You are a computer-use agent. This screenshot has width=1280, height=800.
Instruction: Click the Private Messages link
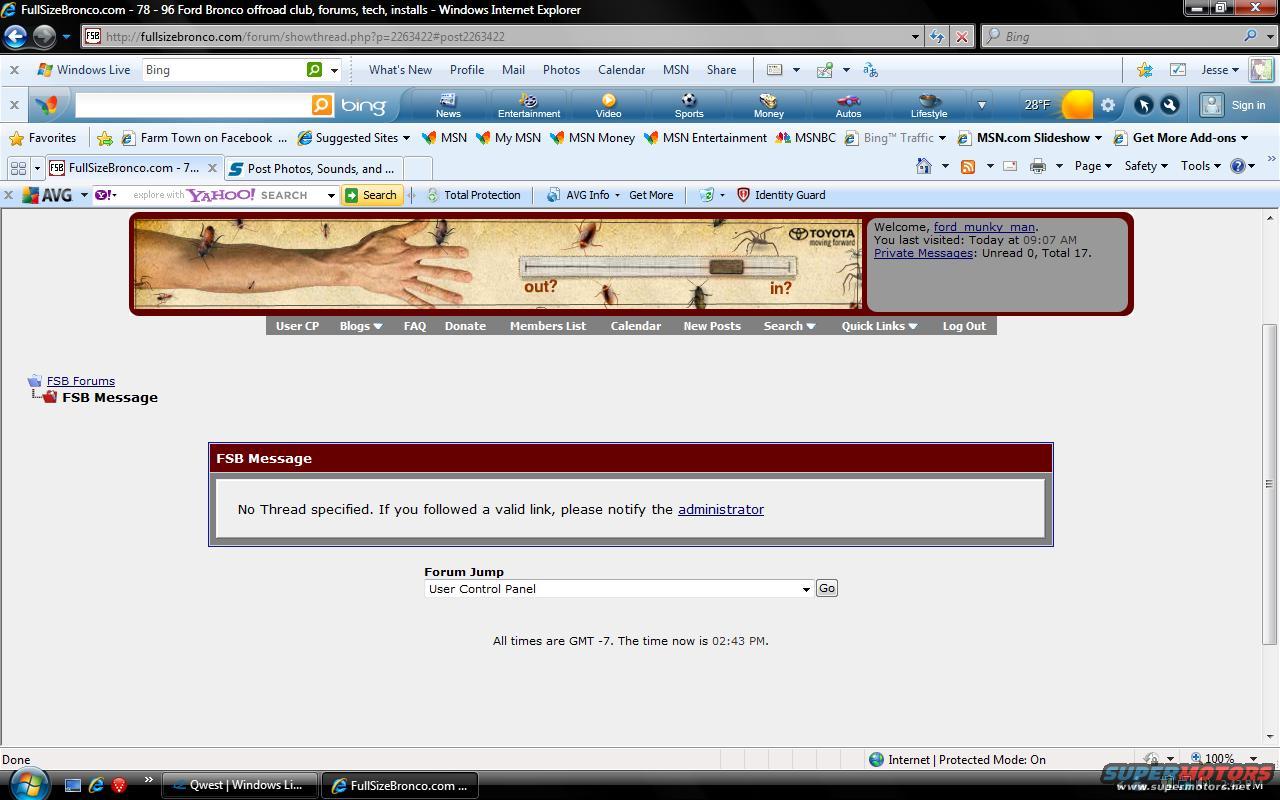[923, 253]
